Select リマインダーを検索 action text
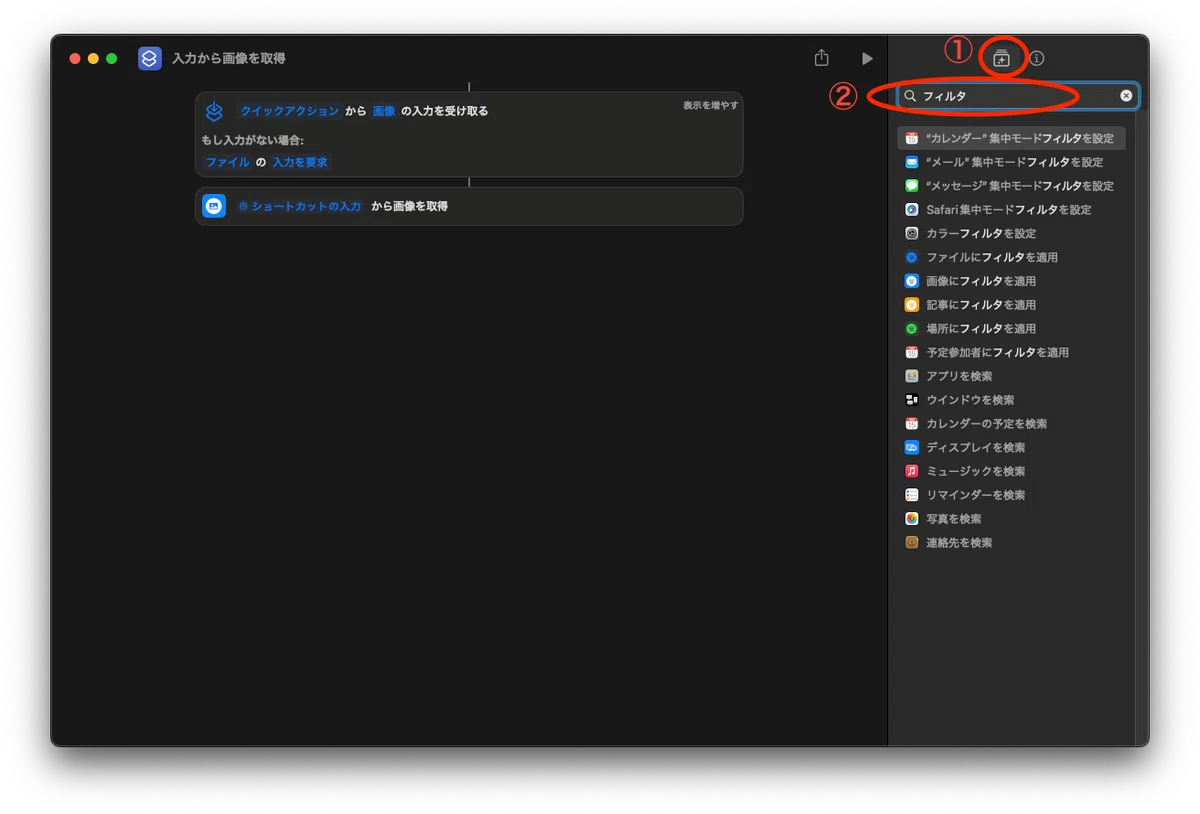 click(x=975, y=495)
